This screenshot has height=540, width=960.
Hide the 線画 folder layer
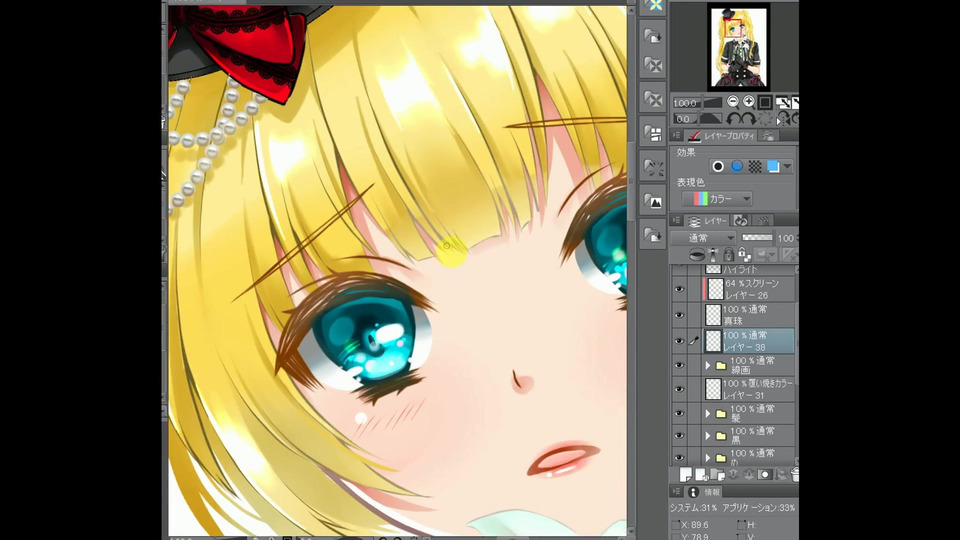[679, 366]
